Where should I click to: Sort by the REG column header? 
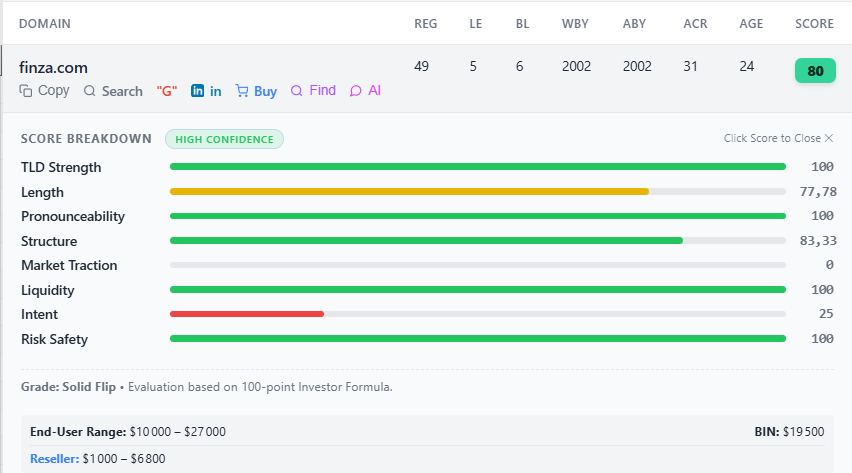point(425,24)
